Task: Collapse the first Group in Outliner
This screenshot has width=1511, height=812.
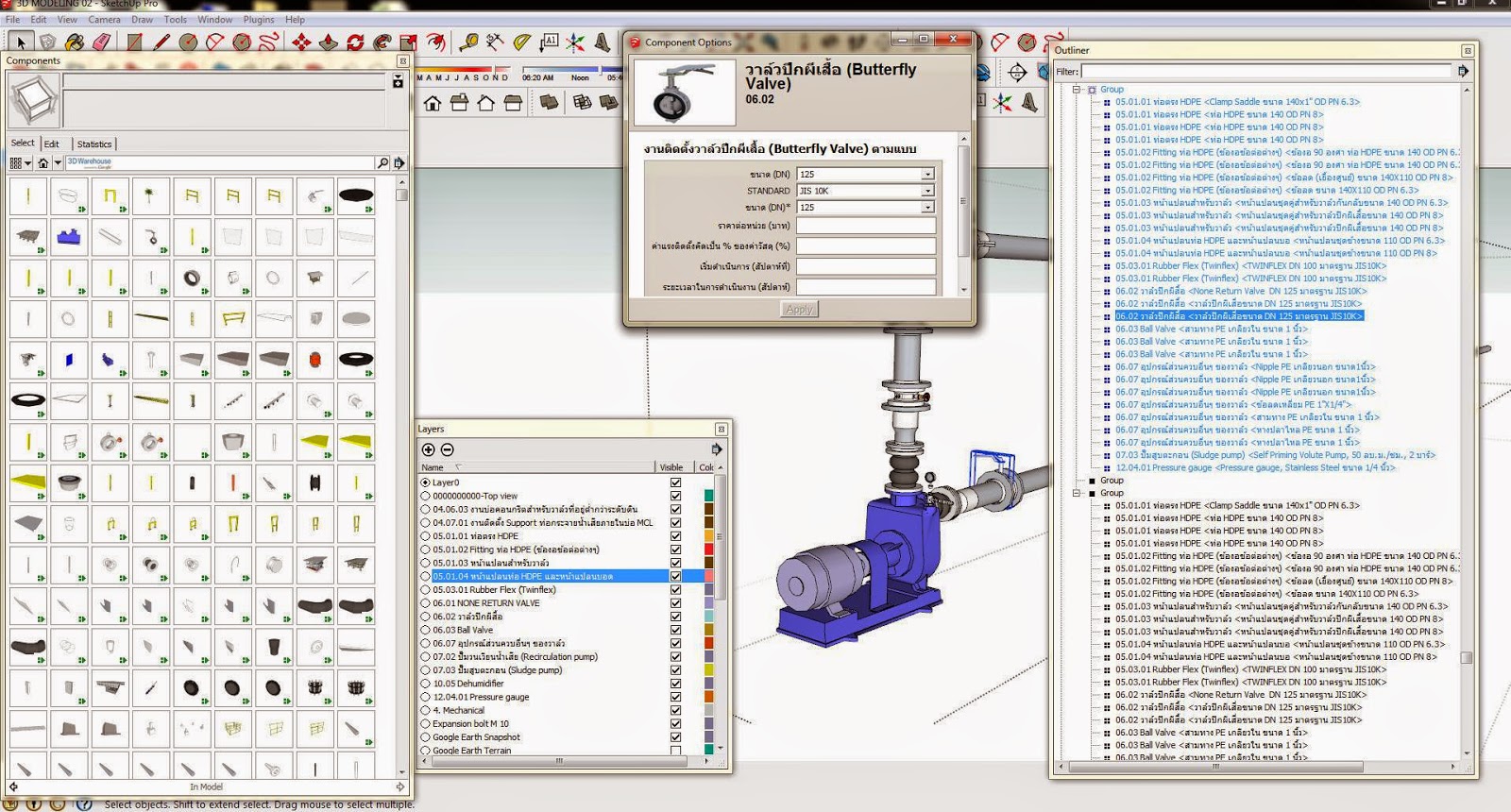Action: coord(1076,90)
